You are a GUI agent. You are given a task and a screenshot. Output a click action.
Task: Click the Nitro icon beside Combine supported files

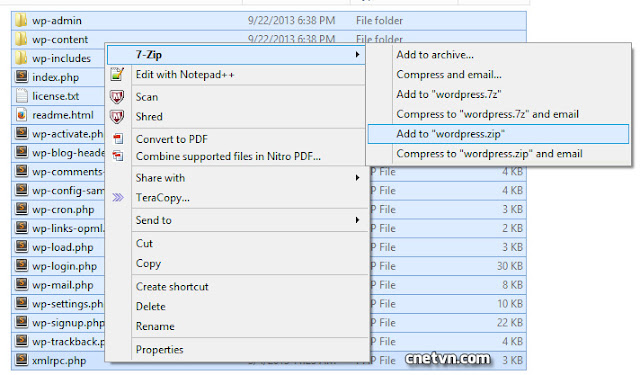click(118, 156)
